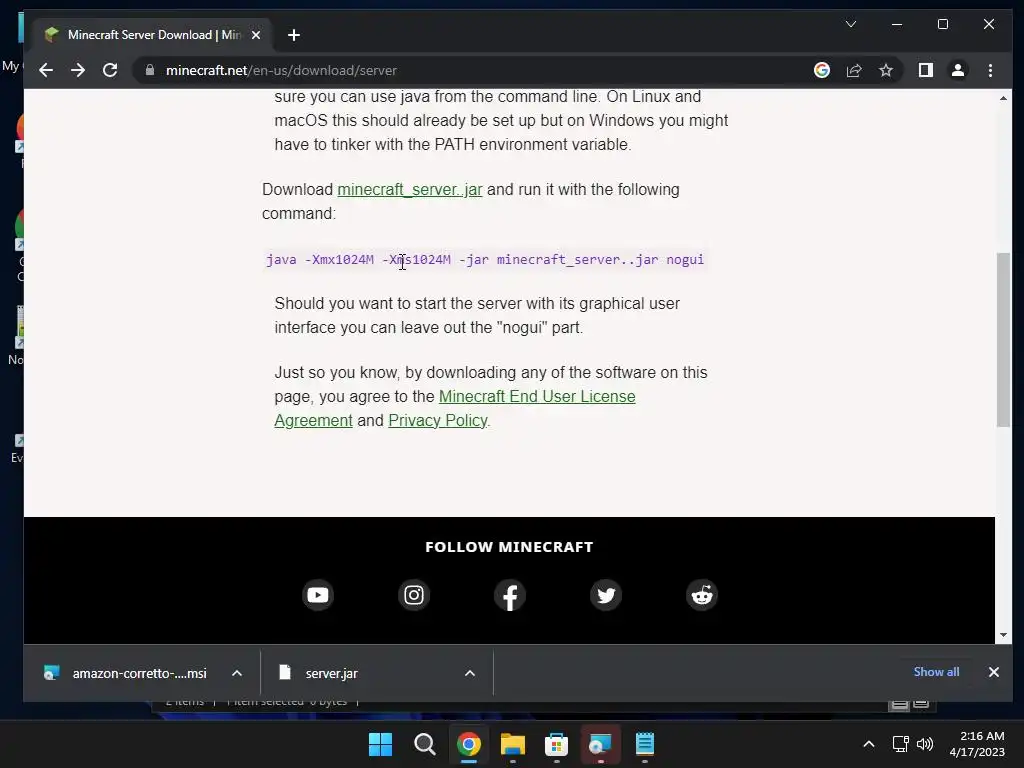1024x768 pixels.
Task: Click the scrollbar down arrow
Action: click(x=1003, y=635)
